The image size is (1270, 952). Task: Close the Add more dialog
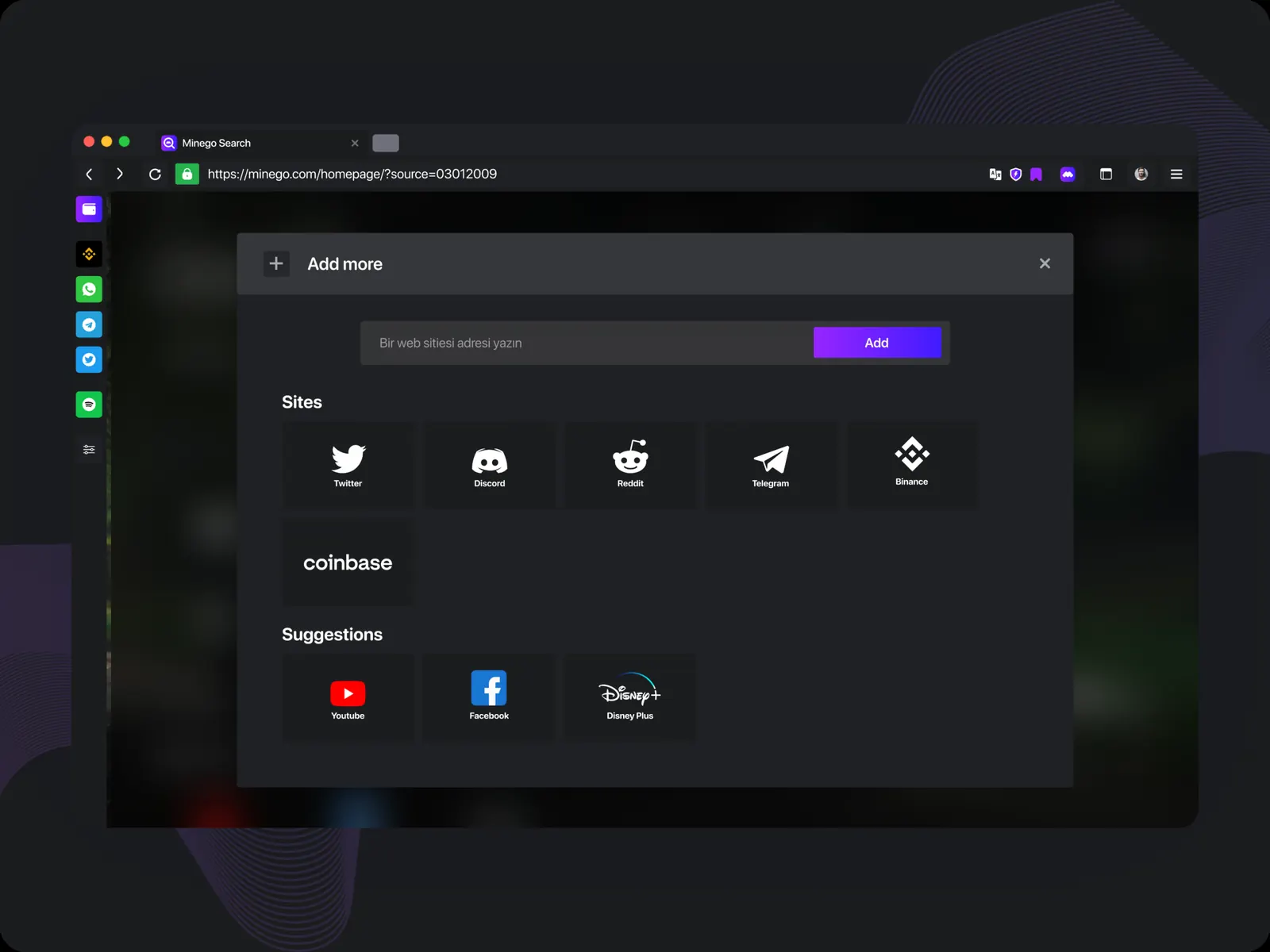(1045, 263)
